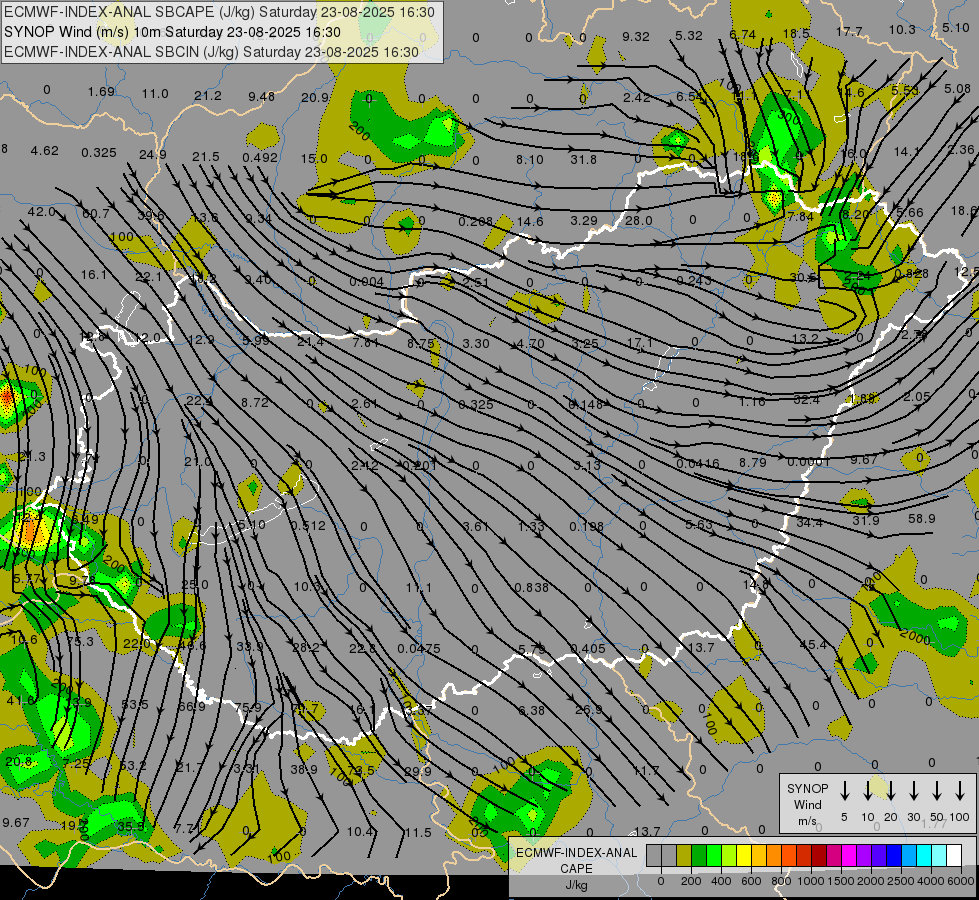Image resolution: width=979 pixels, height=900 pixels.
Task: Click the map value 9.32
Action: point(636,36)
